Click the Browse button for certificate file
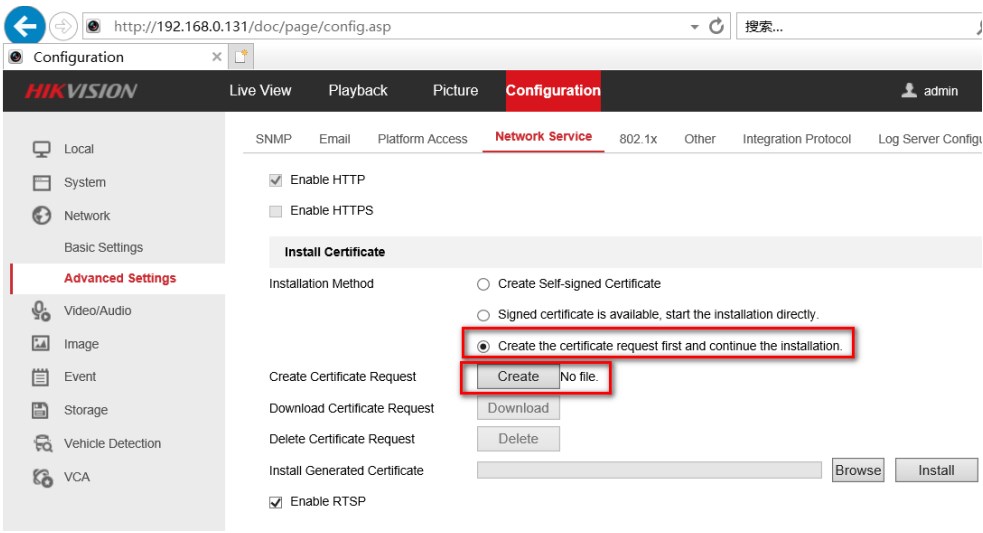 point(858,470)
